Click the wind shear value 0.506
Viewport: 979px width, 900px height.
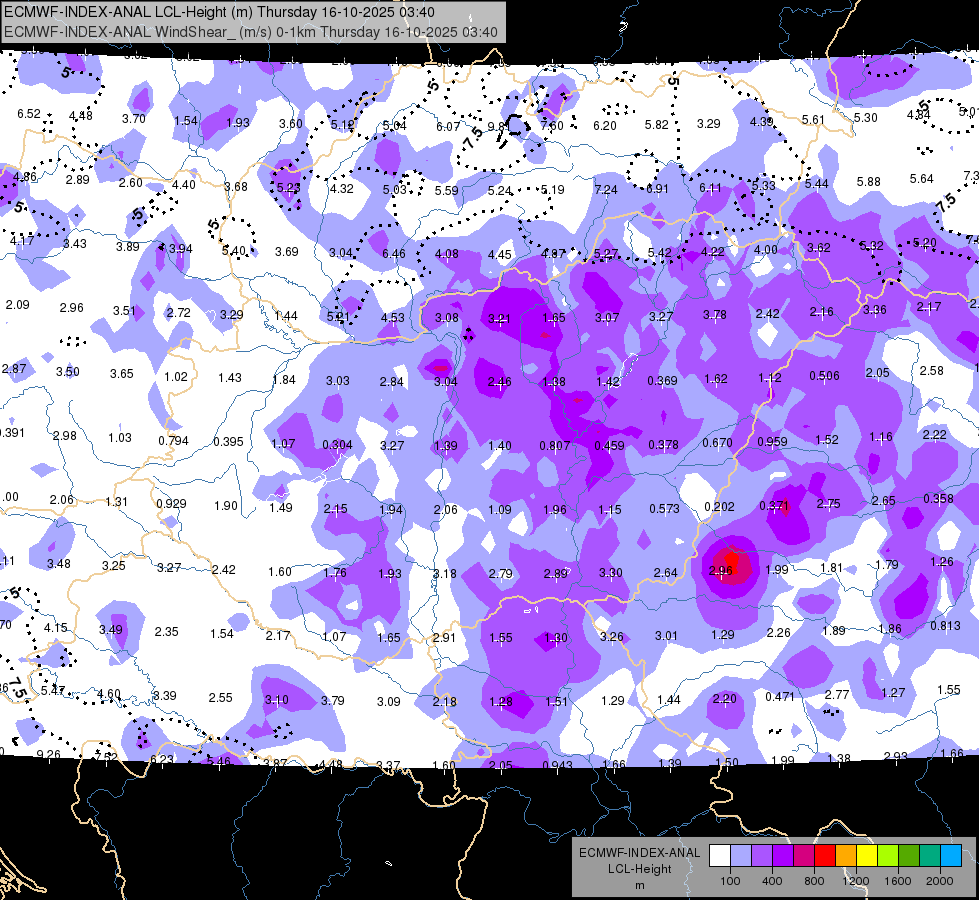824,375
